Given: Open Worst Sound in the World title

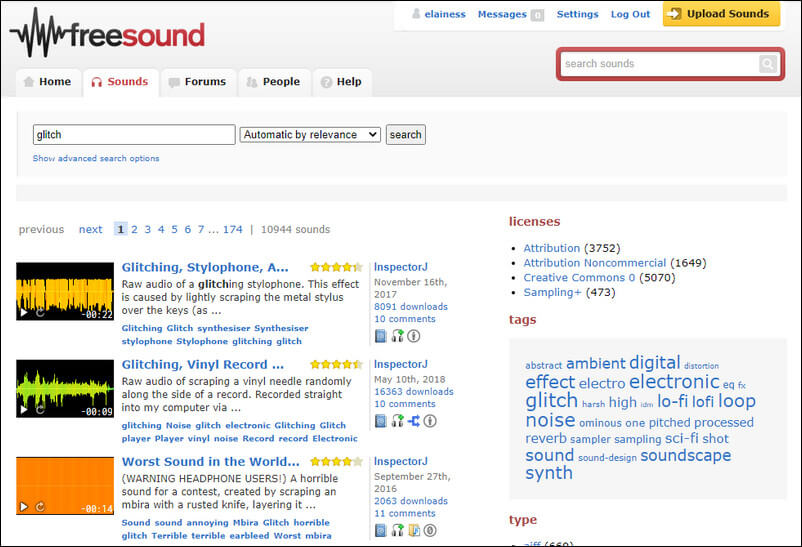Looking at the screenshot, I should [210, 462].
